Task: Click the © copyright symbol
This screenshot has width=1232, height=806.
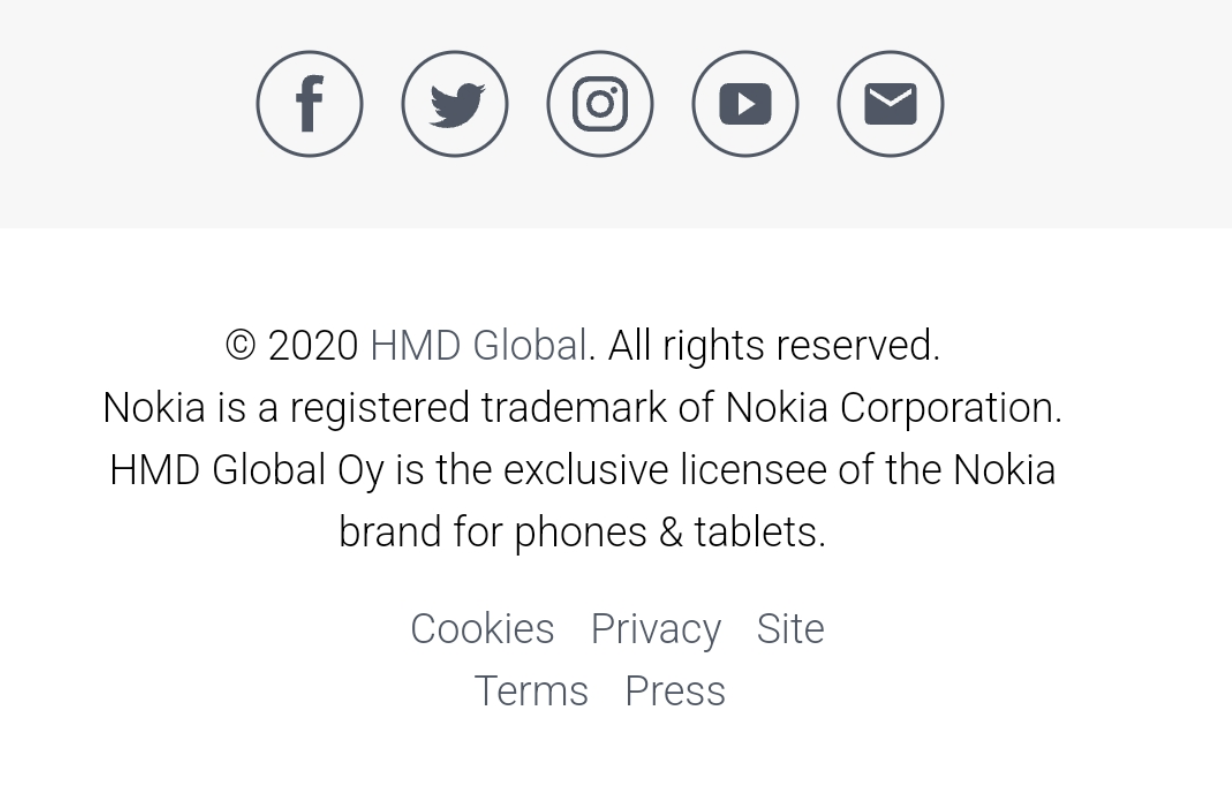Action: [x=240, y=346]
